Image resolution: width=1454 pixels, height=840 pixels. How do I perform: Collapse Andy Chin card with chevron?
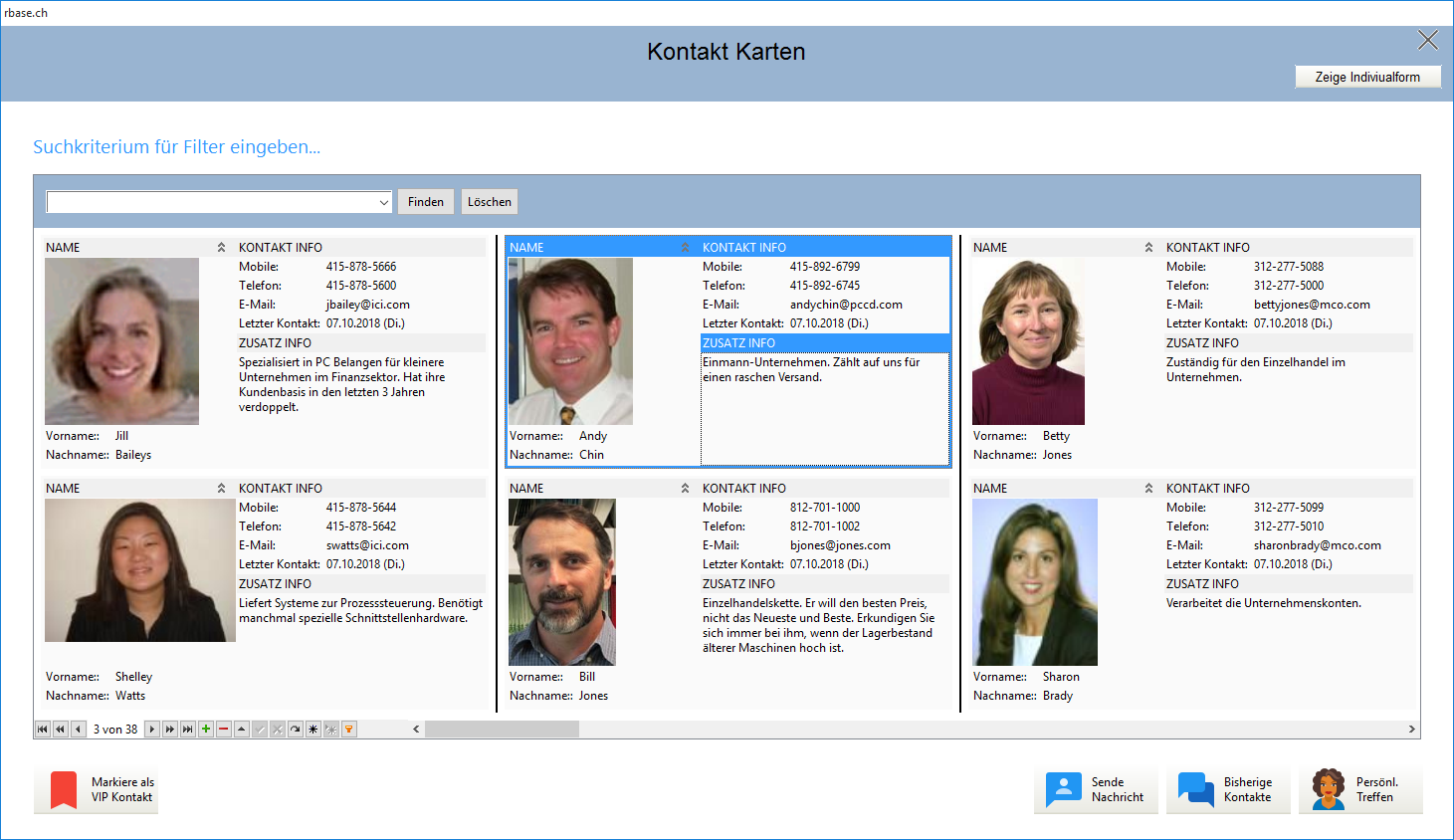point(685,248)
